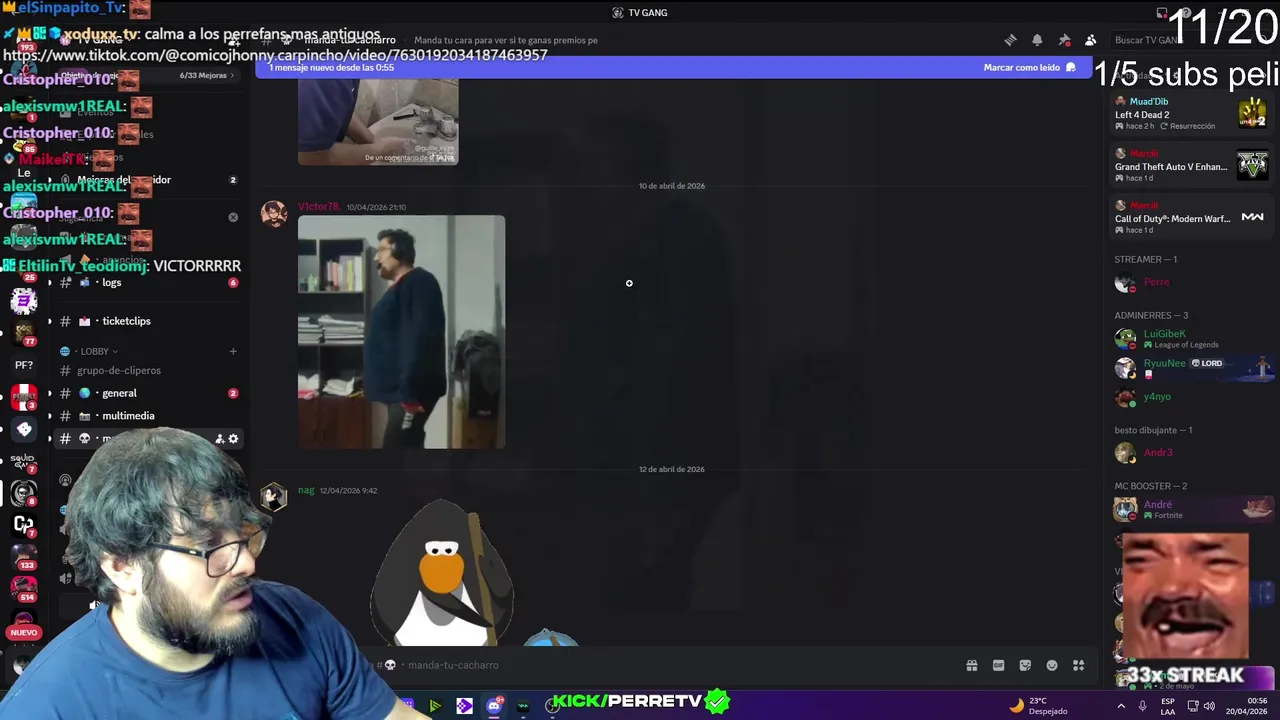Open the taskbar volume icon
Image resolution: width=1280 pixels, height=720 pixels.
[x=1209, y=706]
